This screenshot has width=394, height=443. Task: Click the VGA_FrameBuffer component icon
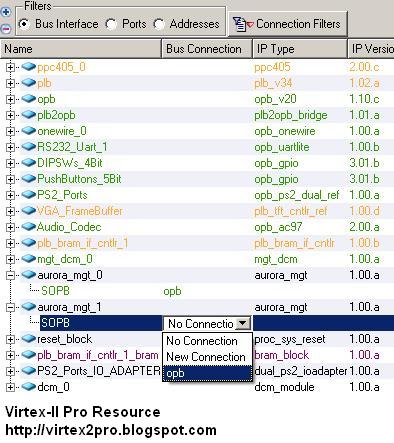coord(29,210)
